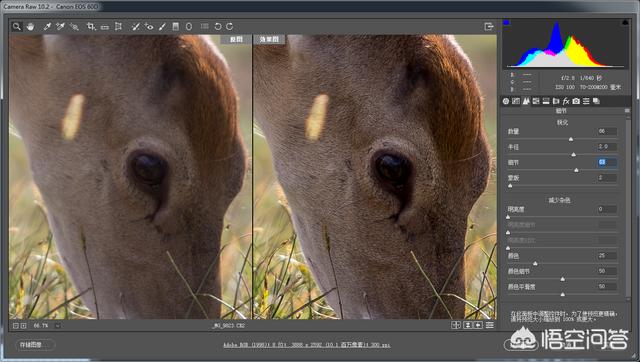
Task: Open the preview preferences menu icon
Action: (x=490, y=325)
